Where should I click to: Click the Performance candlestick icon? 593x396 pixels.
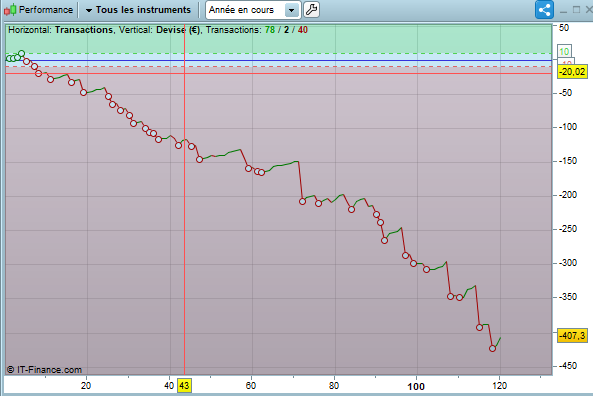coord(10,9)
